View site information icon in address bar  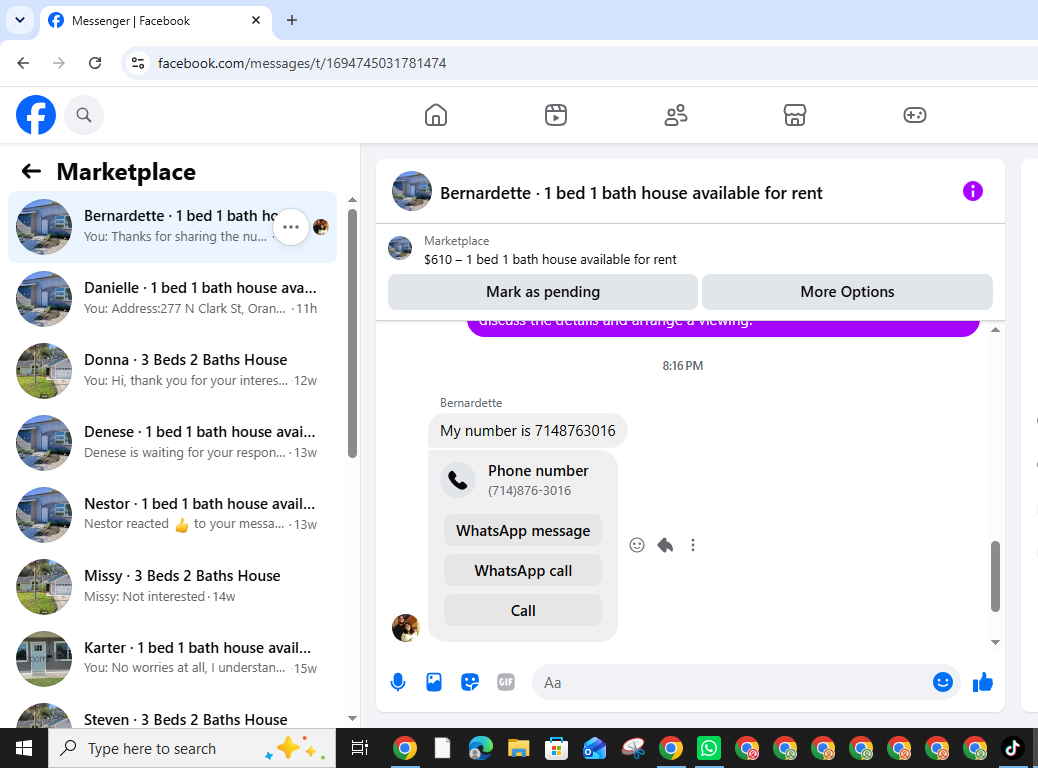[x=138, y=63]
